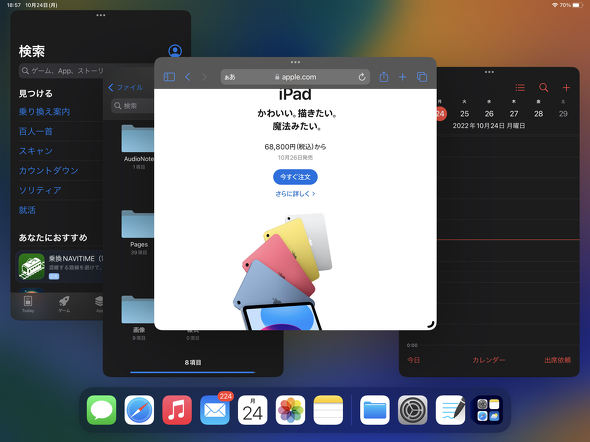Tap Wi-Fi status icon

(x=555, y=5)
